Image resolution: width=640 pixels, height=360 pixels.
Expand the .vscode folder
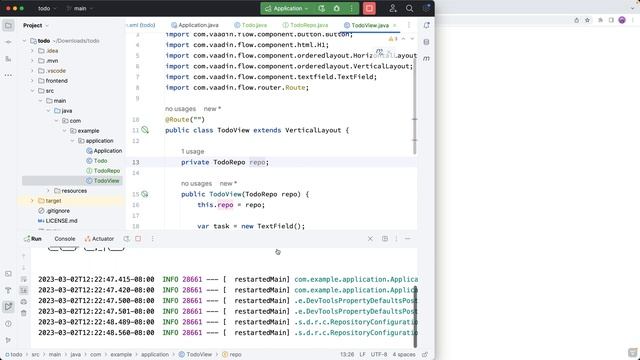point(32,71)
